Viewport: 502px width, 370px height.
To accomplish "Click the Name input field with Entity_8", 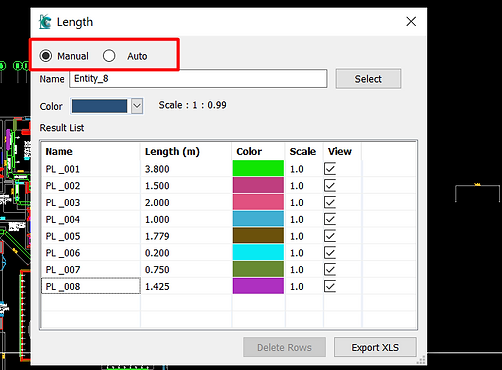I will pos(198,79).
